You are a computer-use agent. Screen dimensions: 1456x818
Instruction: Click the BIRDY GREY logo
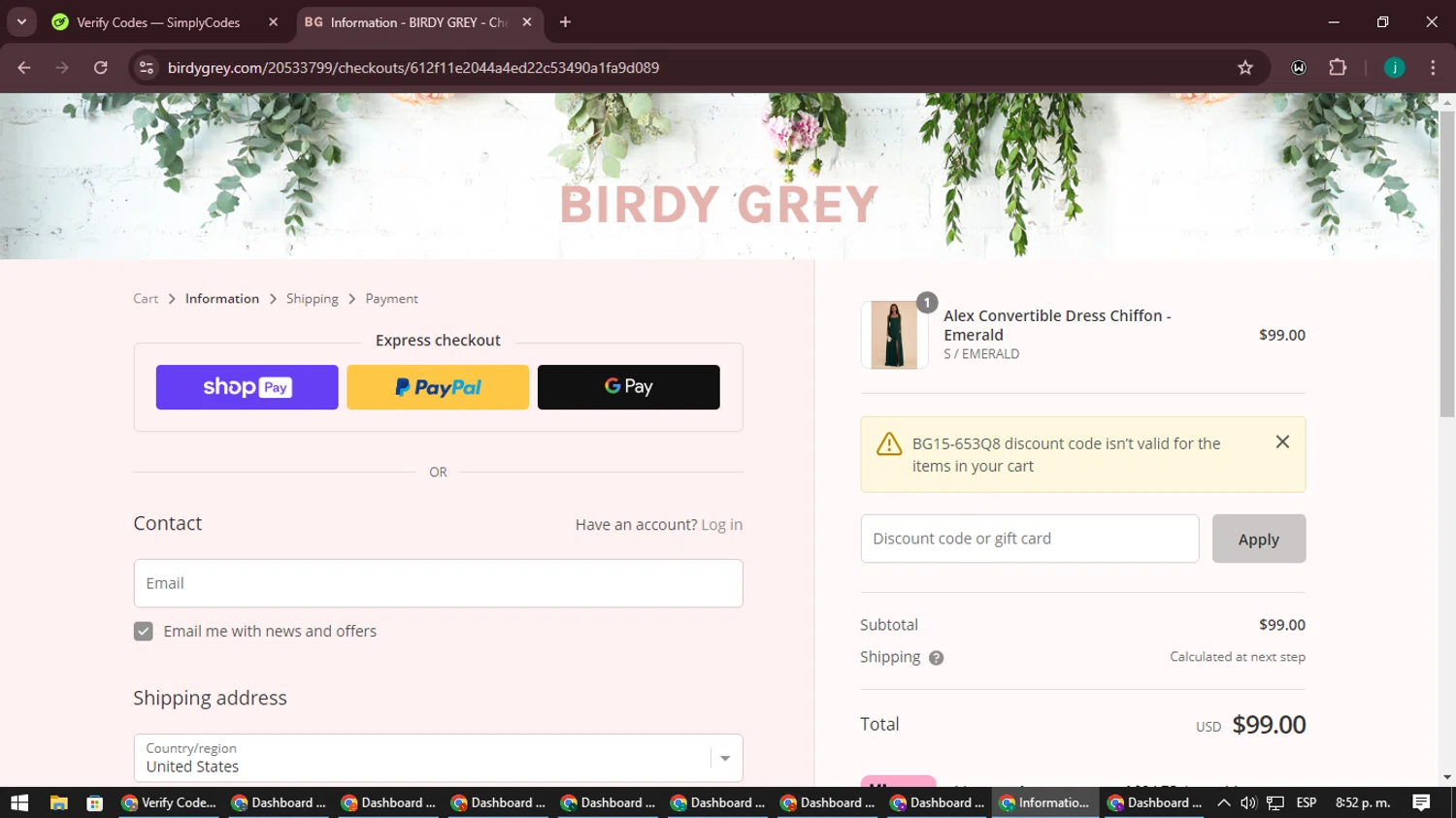tap(719, 205)
